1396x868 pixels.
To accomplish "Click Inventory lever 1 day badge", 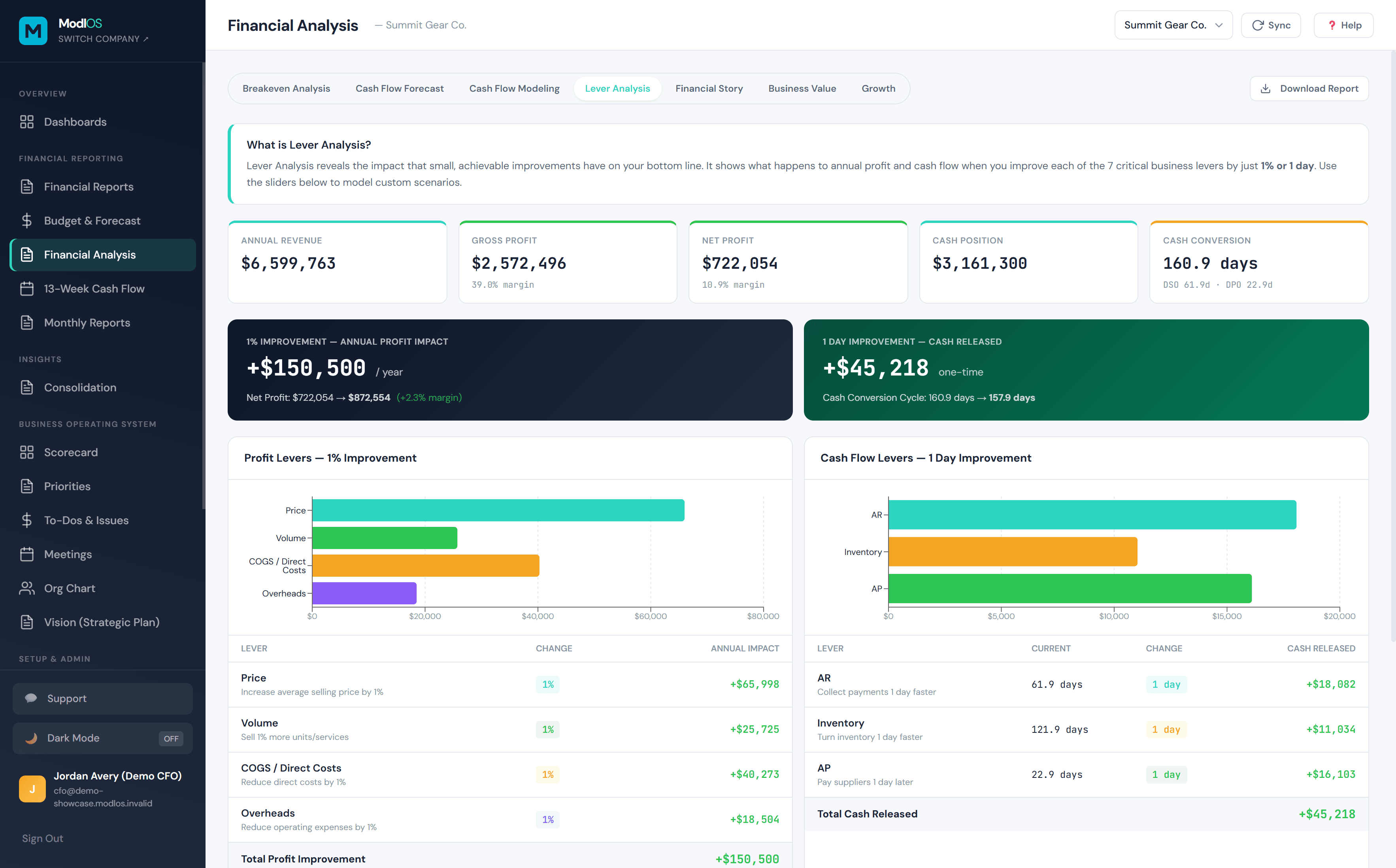I will pyautogui.click(x=1166, y=730).
